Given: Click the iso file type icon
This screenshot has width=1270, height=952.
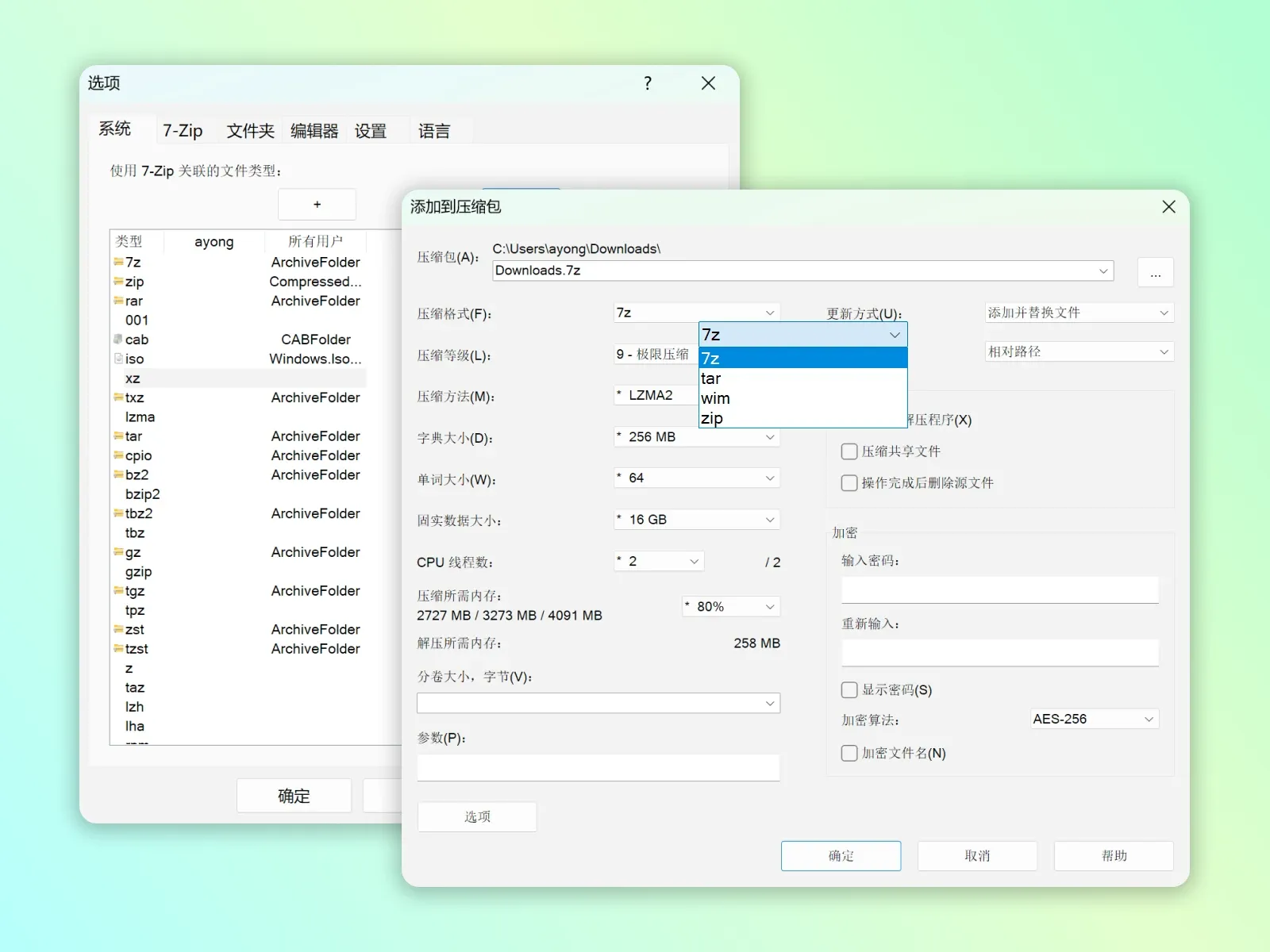Looking at the screenshot, I should (x=118, y=359).
